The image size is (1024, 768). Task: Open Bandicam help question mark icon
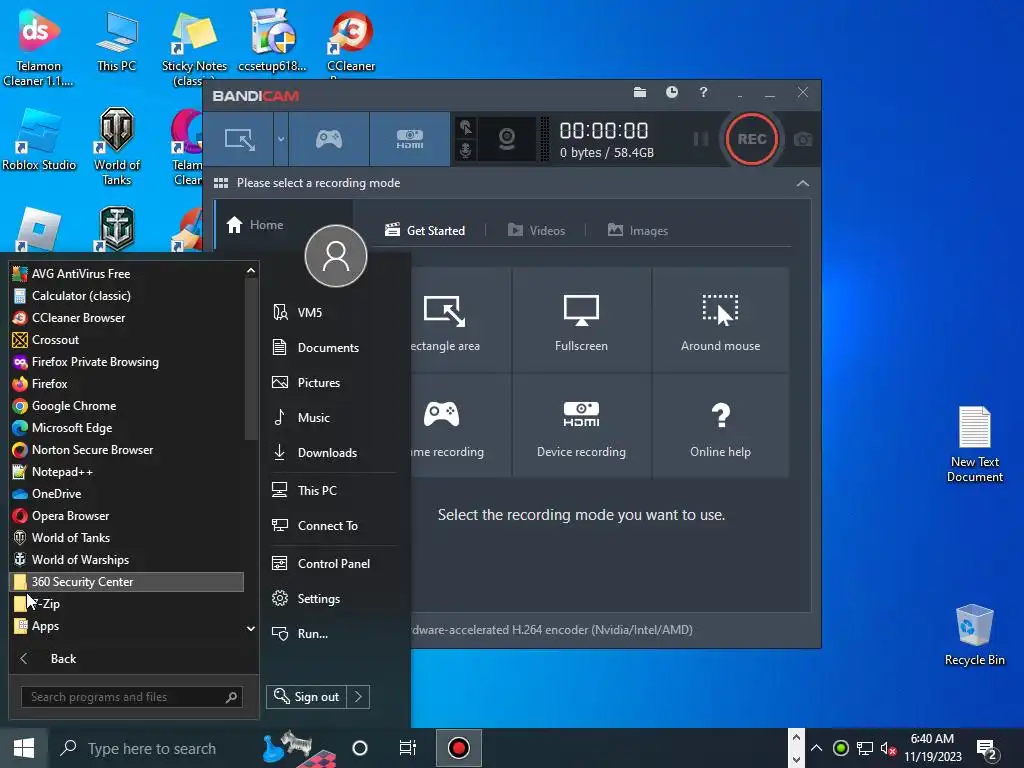point(703,92)
